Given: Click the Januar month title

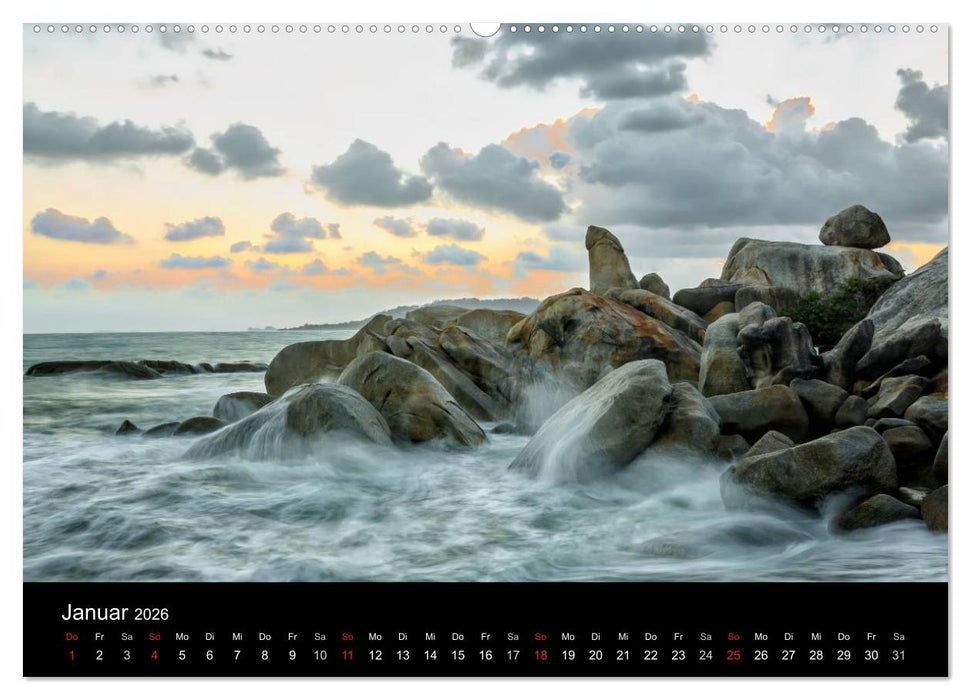Looking at the screenshot, I should (95, 613).
